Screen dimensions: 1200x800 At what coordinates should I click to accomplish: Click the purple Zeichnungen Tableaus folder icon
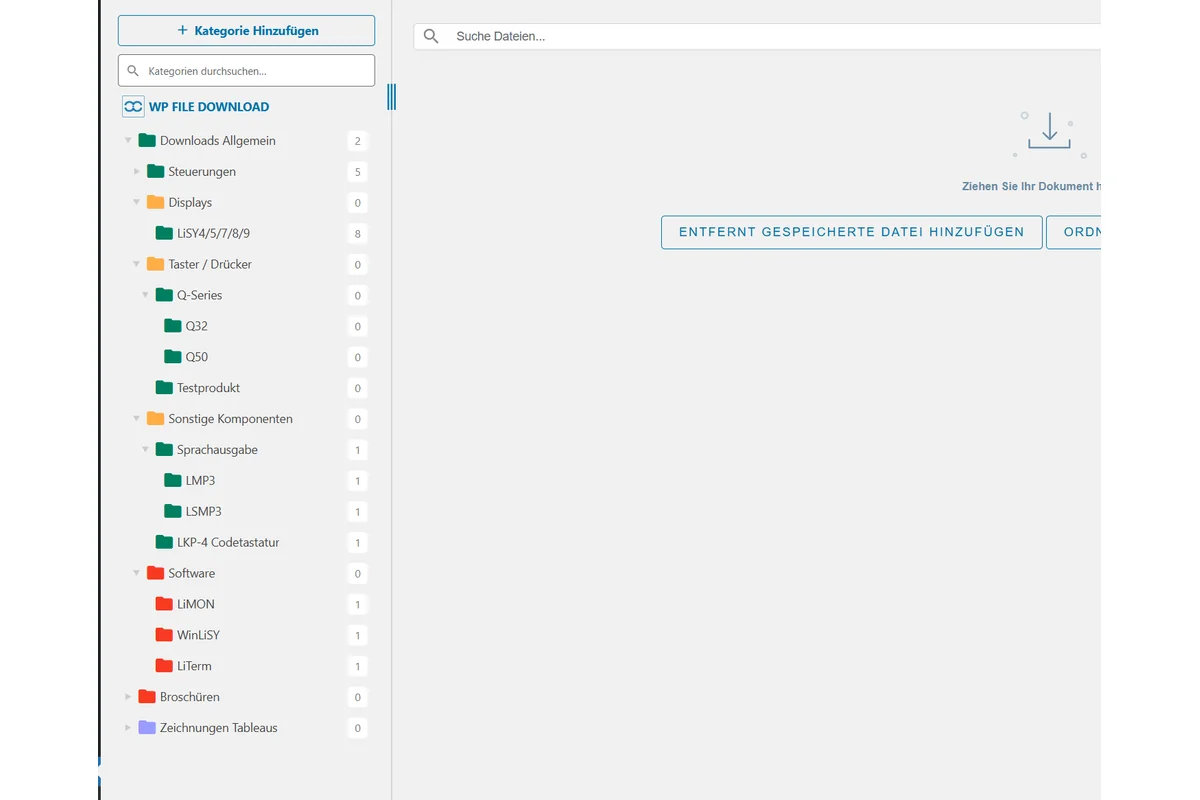tap(147, 728)
